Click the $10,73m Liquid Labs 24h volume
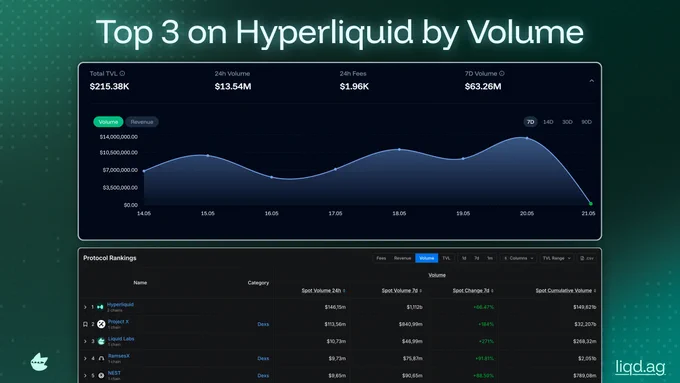 (x=336, y=341)
